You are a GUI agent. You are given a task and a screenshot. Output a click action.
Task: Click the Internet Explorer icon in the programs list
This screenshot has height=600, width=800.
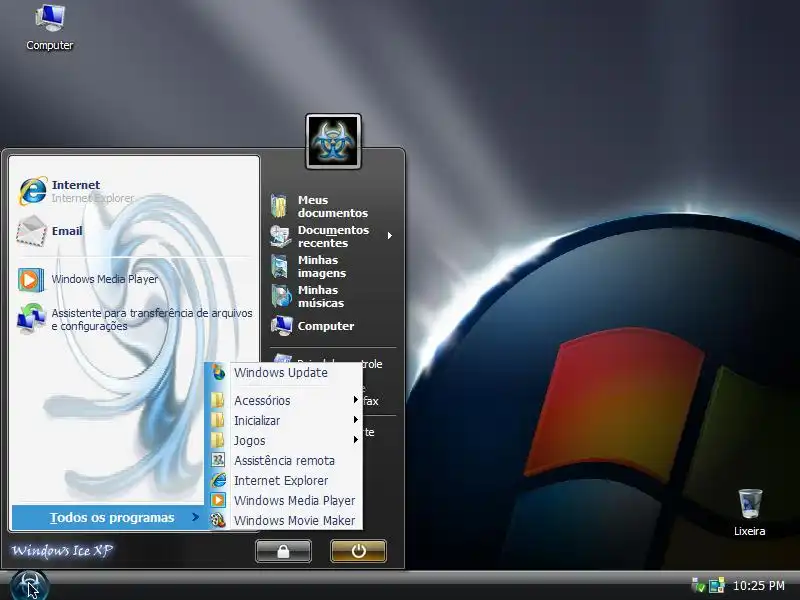(x=218, y=480)
